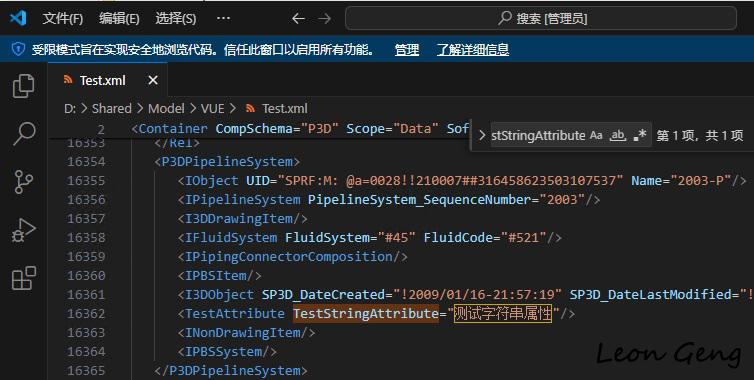Click the highlighted TestStringAttribute match
Image resolution: width=754 pixels, height=380 pixels.
coord(366,314)
